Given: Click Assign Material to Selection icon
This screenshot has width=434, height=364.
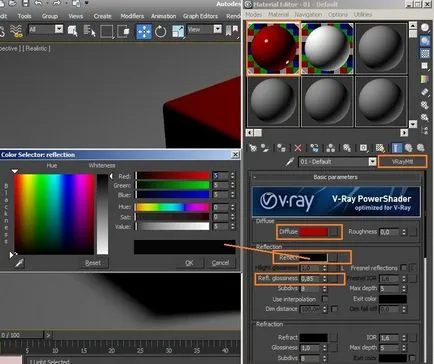Looking at the screenshot, I should [282, 148].
